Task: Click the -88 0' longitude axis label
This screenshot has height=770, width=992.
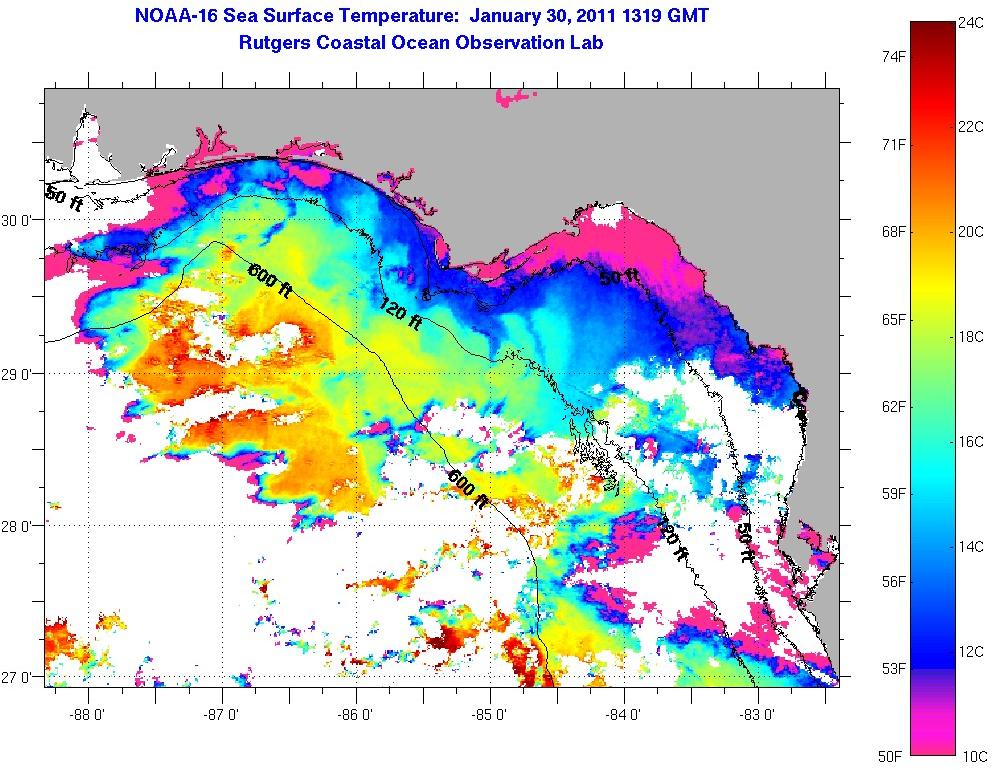Action: 89,716
